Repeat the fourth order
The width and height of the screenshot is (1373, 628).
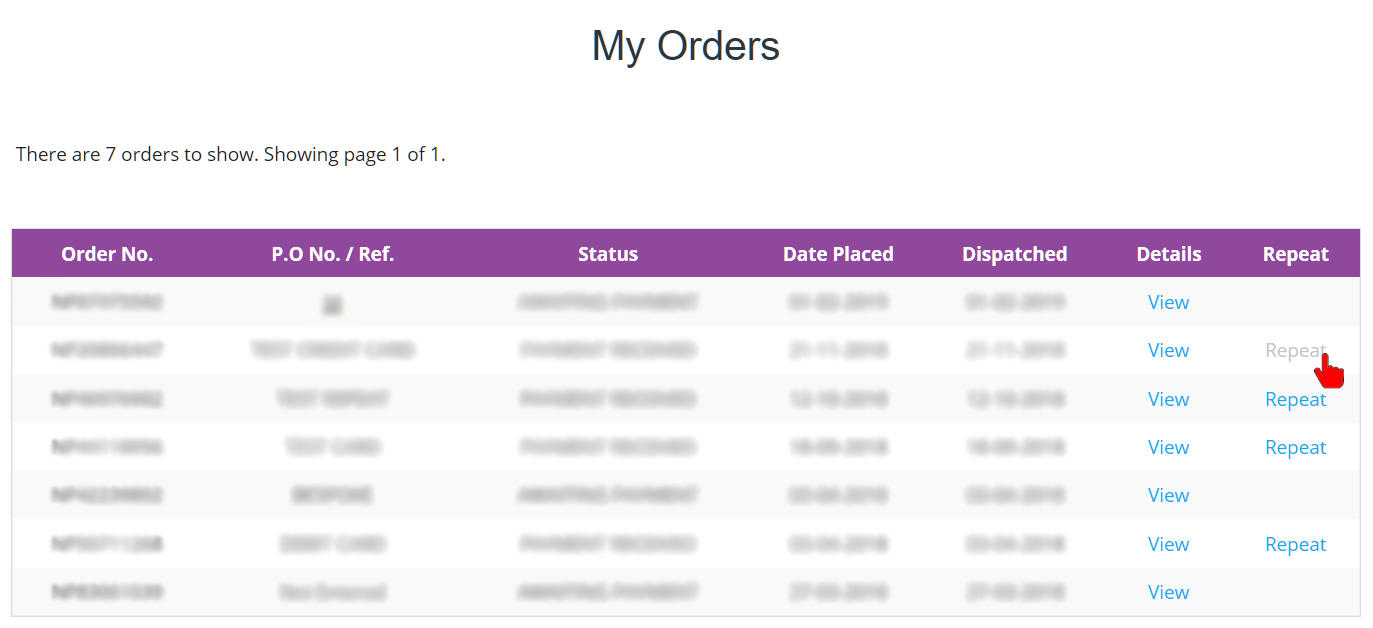point(1295,447)
